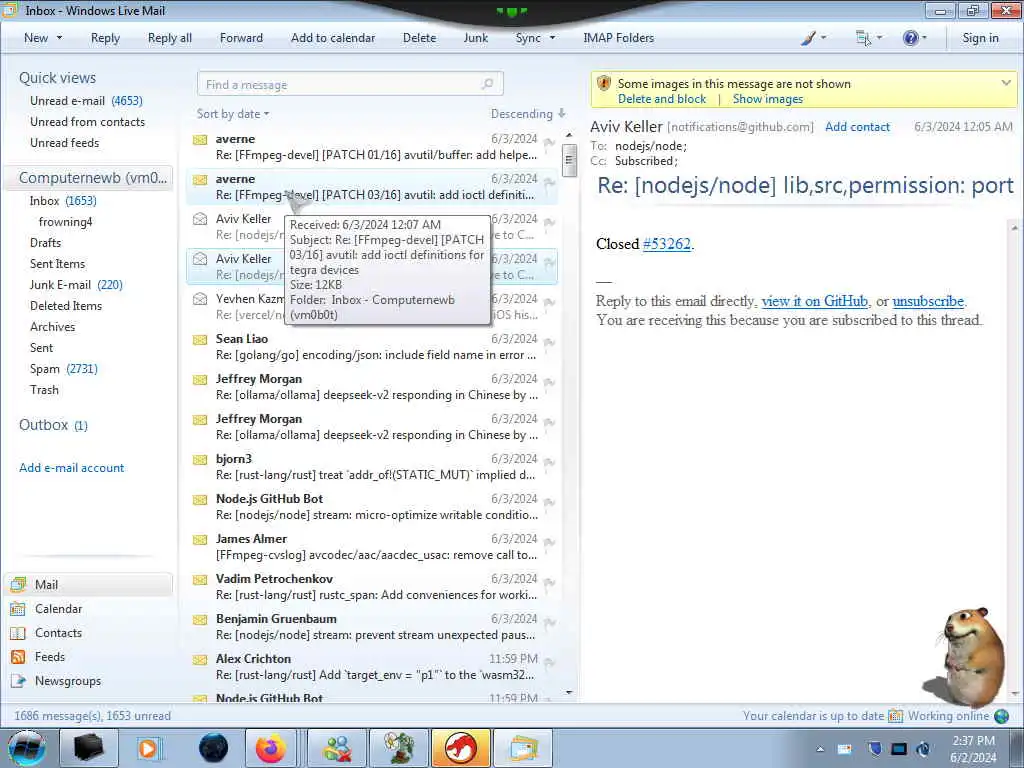This screenshot has height=768, width=1024.
Task: Expand the Outbox section
Action: pos(53,425)
